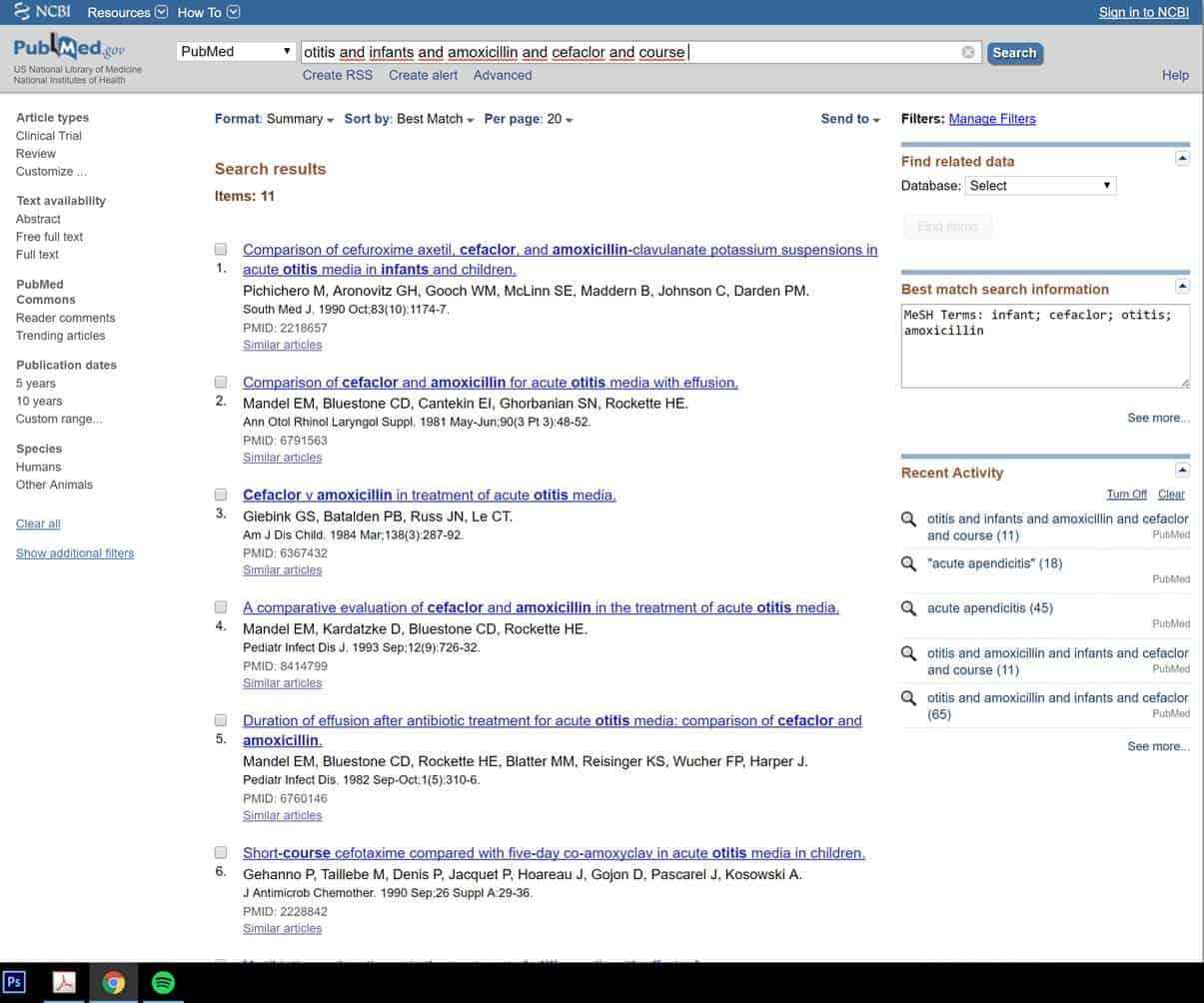Launch Photoshop from the taskbar

pyautogui.click(x=16, y=982)
